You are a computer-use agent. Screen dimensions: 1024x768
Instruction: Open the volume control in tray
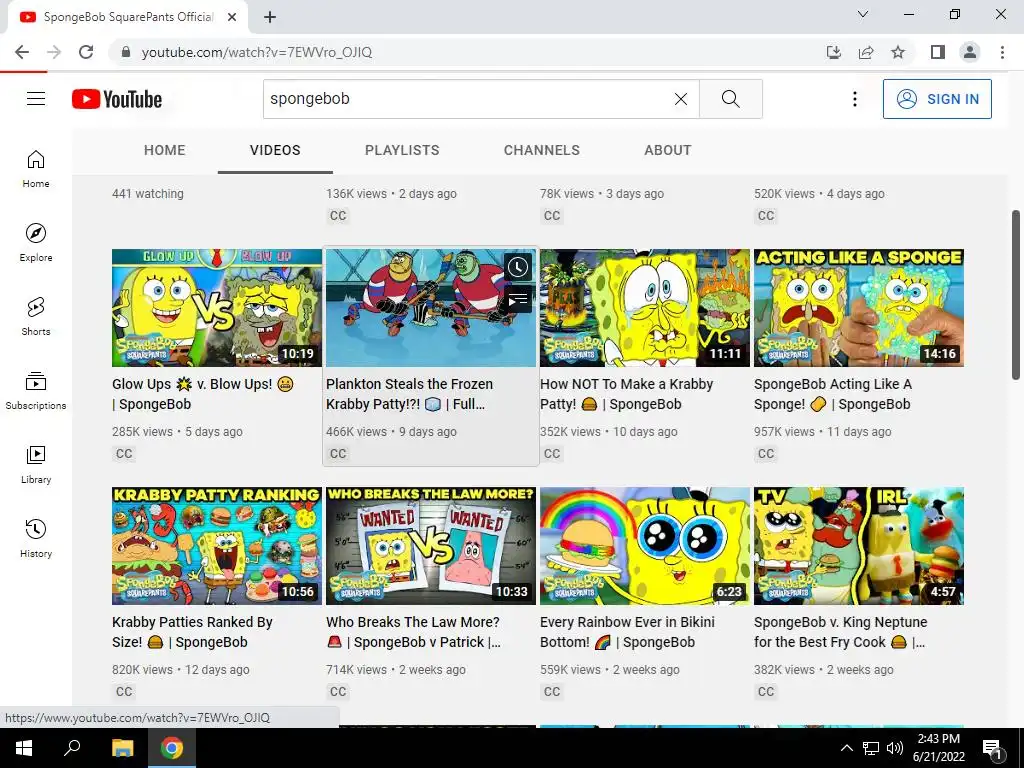point(895,748)
